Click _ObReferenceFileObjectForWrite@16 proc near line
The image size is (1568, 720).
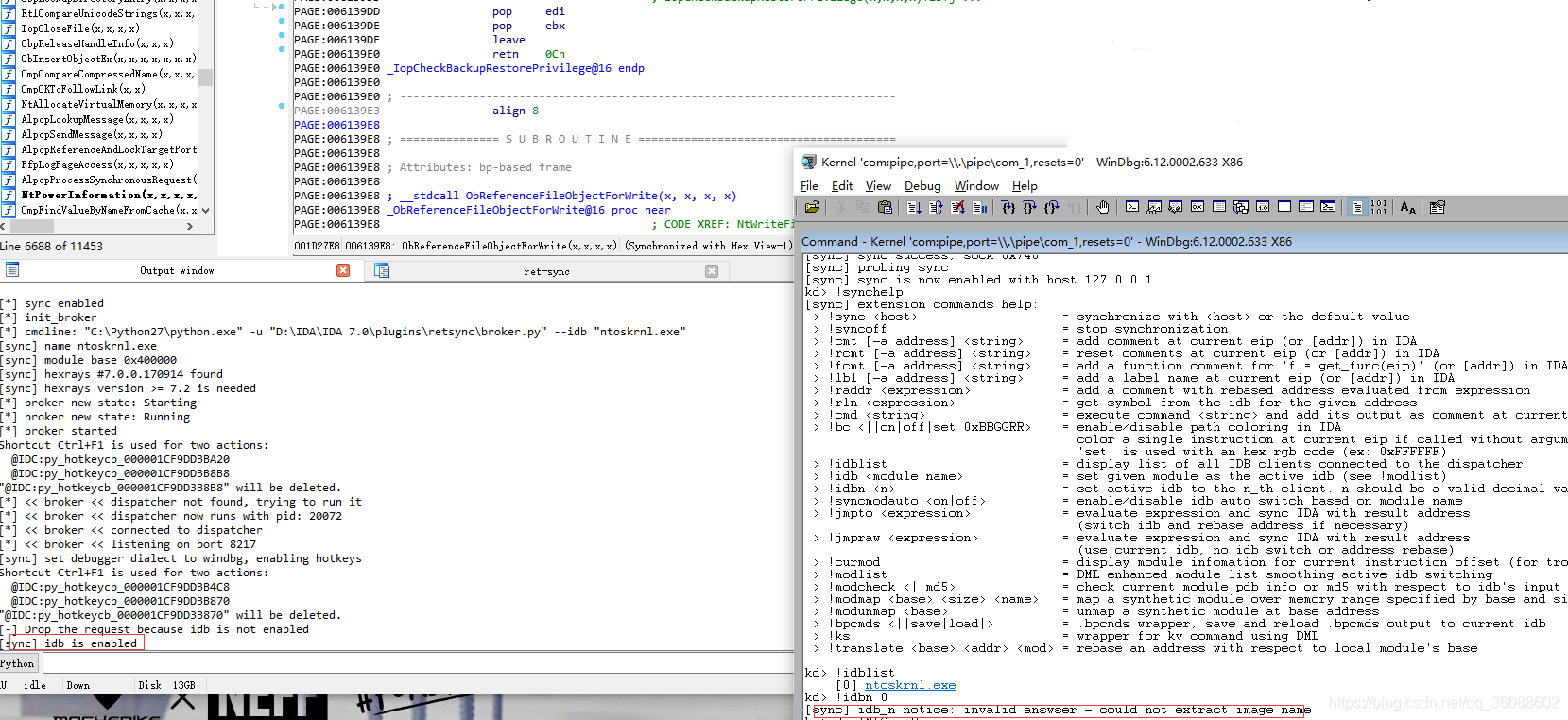click(529, 210)
